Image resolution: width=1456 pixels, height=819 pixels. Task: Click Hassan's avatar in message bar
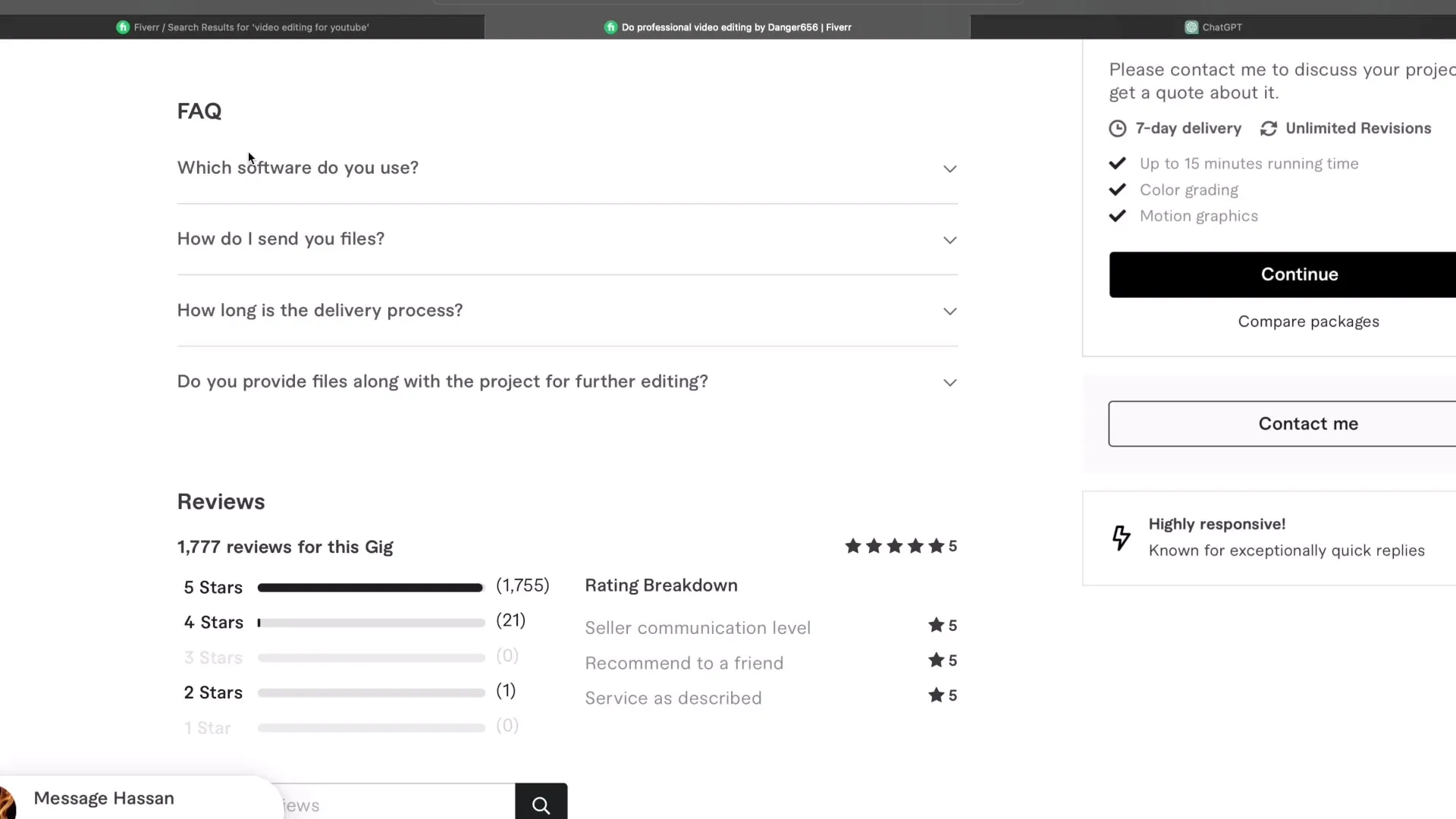(8, 802)
